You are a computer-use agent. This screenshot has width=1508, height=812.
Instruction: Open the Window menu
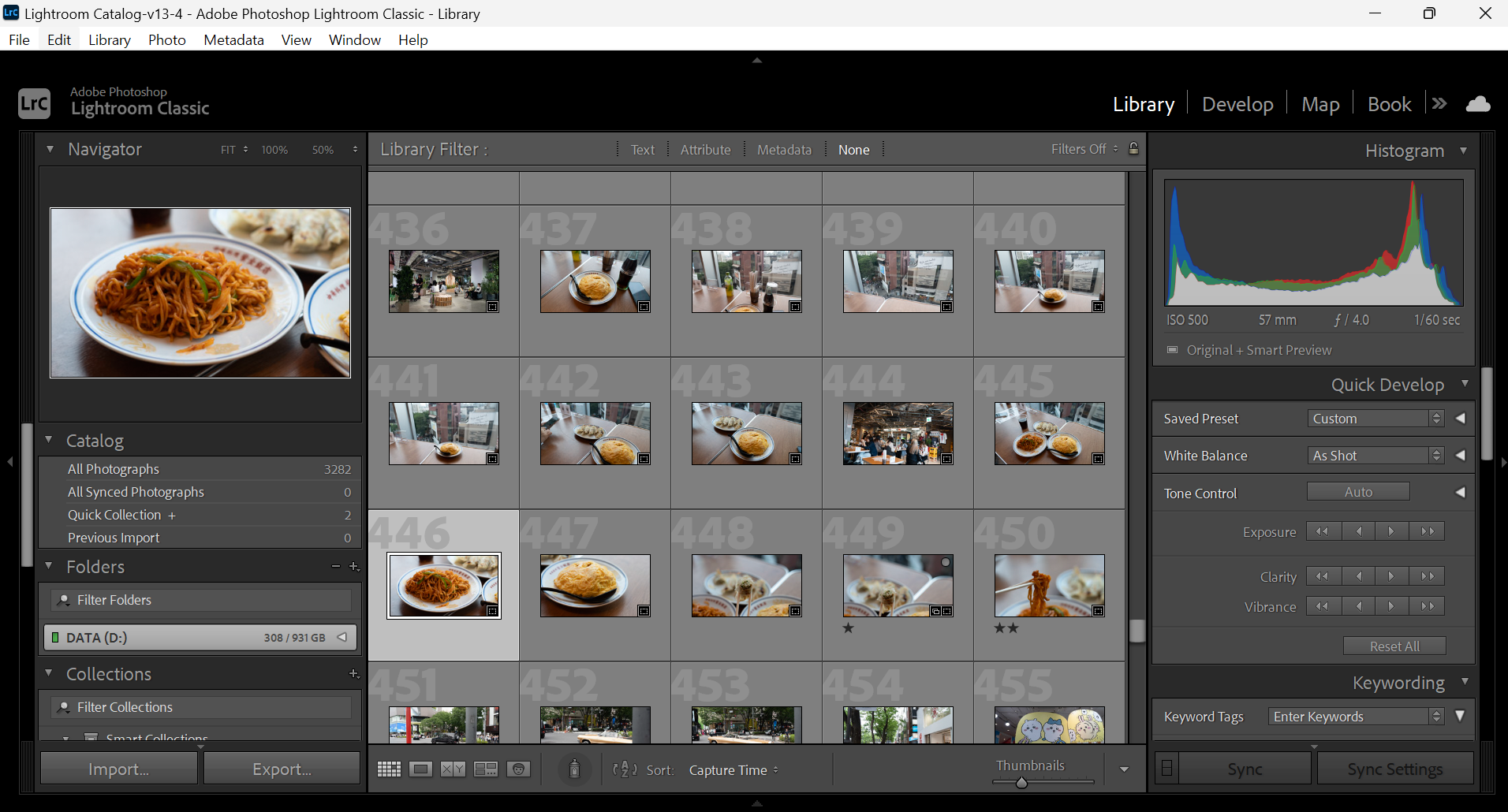[355, 39]
